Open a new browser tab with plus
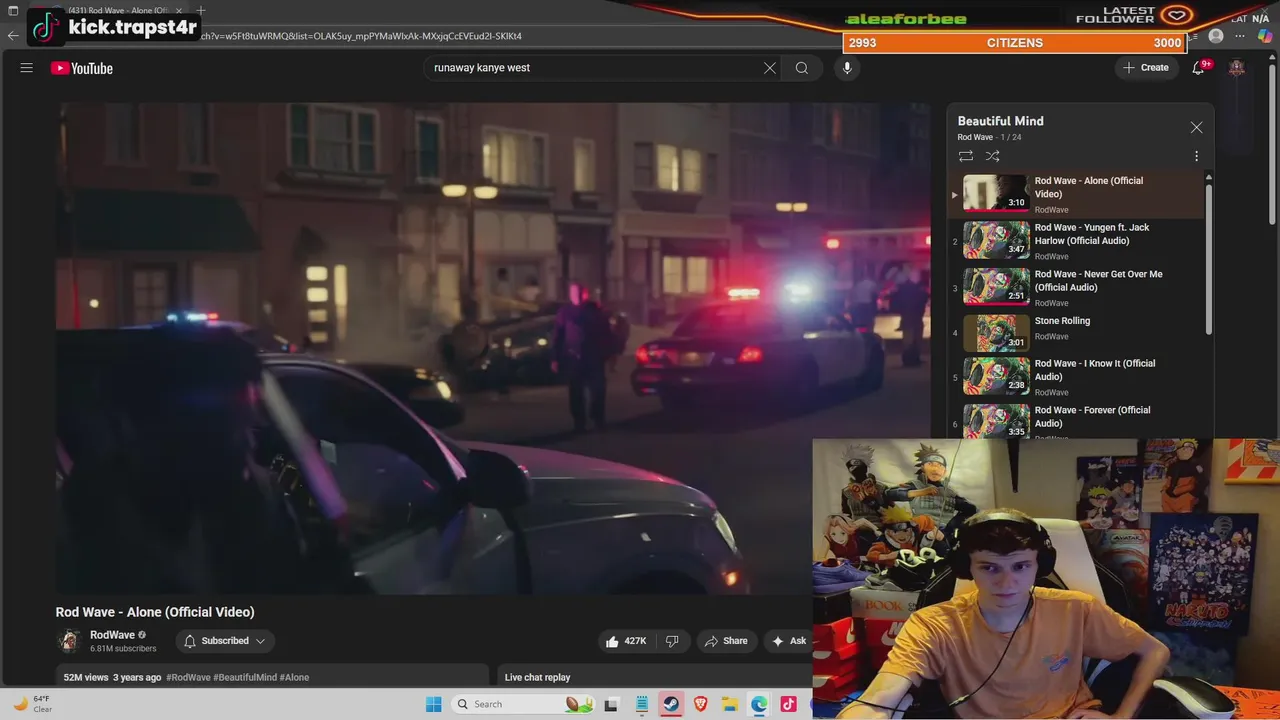 (x=201, y=11)
